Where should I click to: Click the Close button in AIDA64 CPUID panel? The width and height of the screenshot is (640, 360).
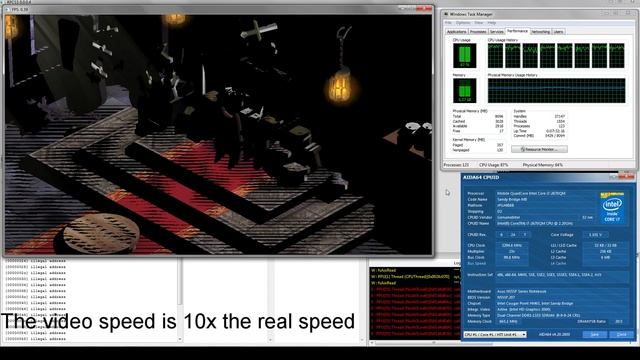point(621,335)
